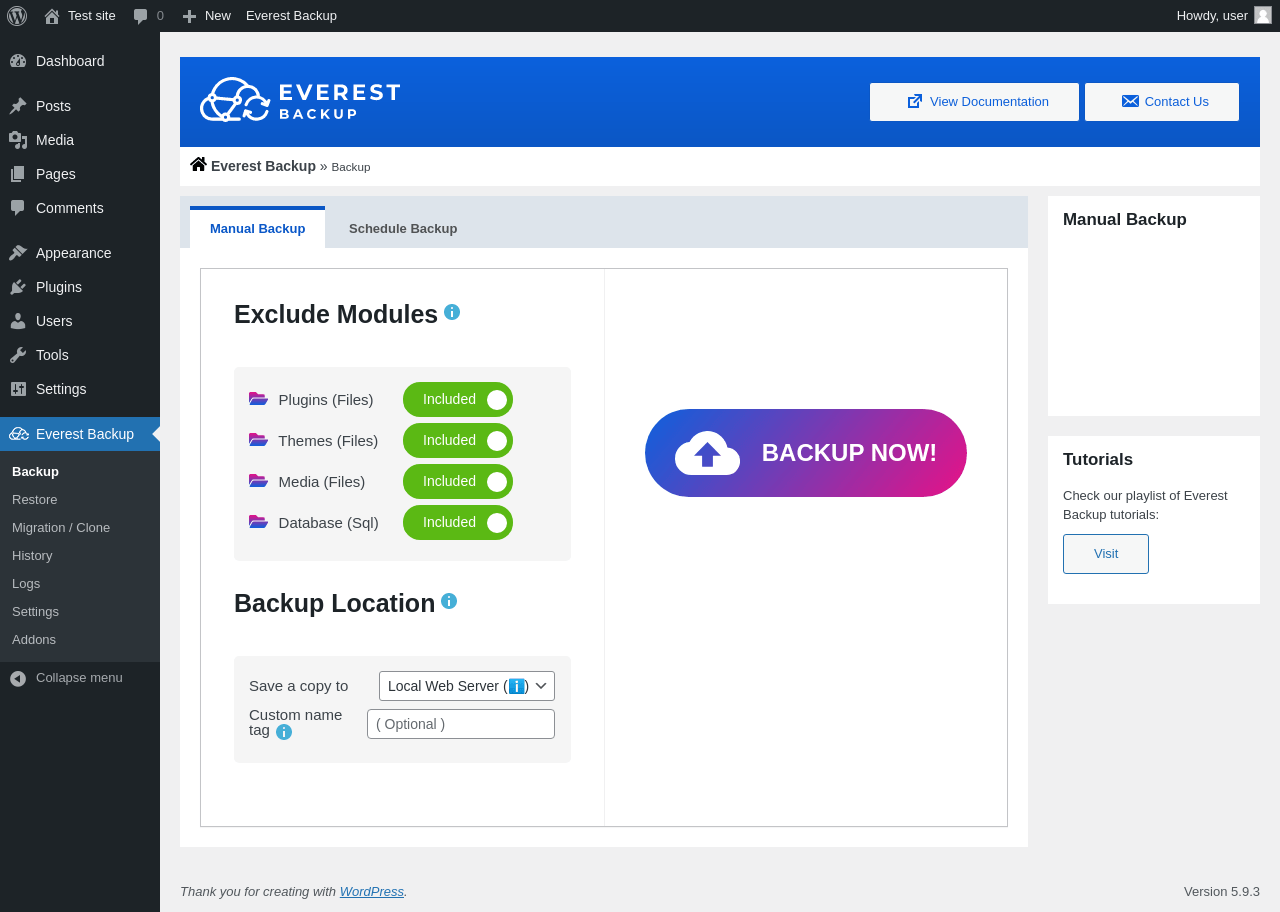The width and height of the screenshot is (1280, 912).
Task: Click the Plugins (Files) folder icon
Action: coord(258,399)
